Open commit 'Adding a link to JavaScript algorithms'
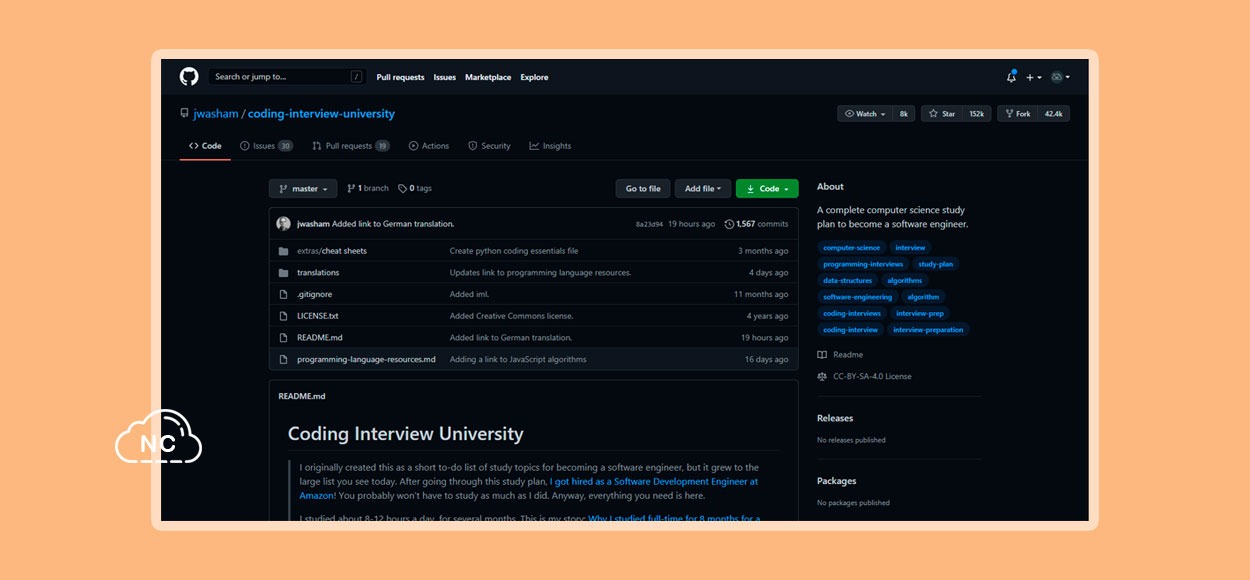The width and height of the screenshot is (1250, 580). (518, 359)
